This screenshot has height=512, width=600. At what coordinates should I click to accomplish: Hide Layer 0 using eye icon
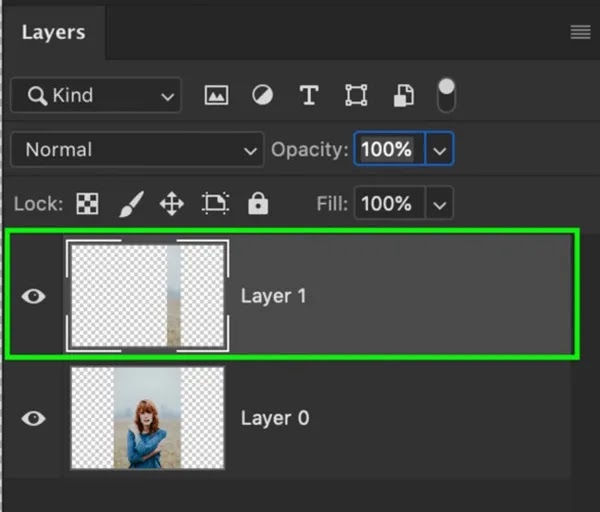pyautogui.click(x=34, y=418)
